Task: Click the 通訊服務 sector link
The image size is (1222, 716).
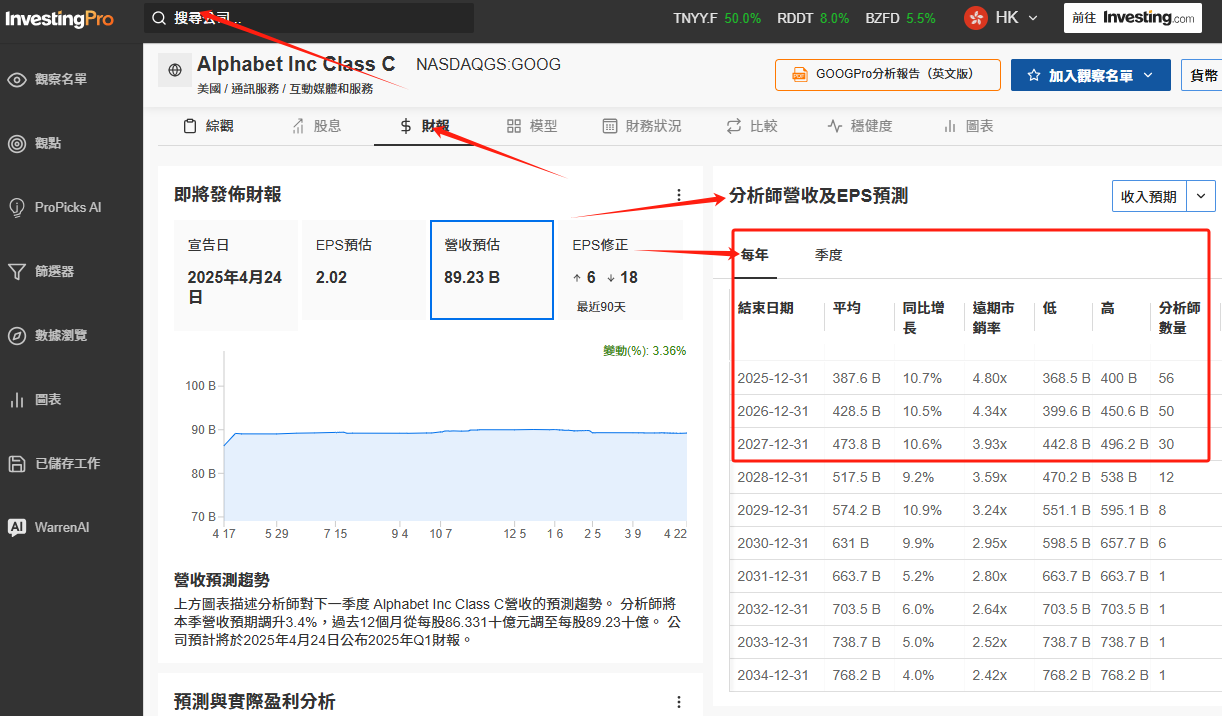Action: coord(255,89)
